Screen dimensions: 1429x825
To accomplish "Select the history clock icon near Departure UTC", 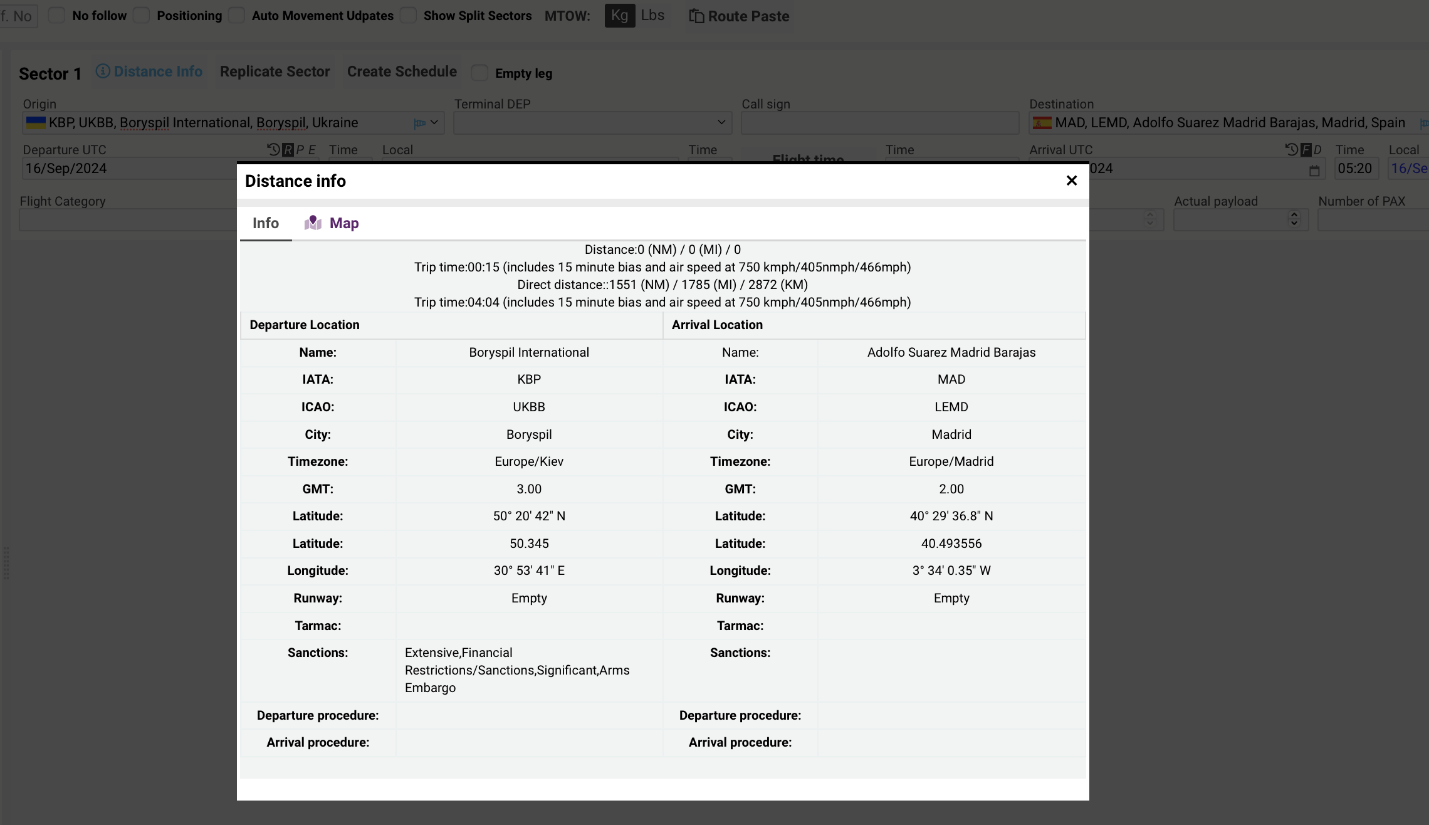I will pos(274,148).
